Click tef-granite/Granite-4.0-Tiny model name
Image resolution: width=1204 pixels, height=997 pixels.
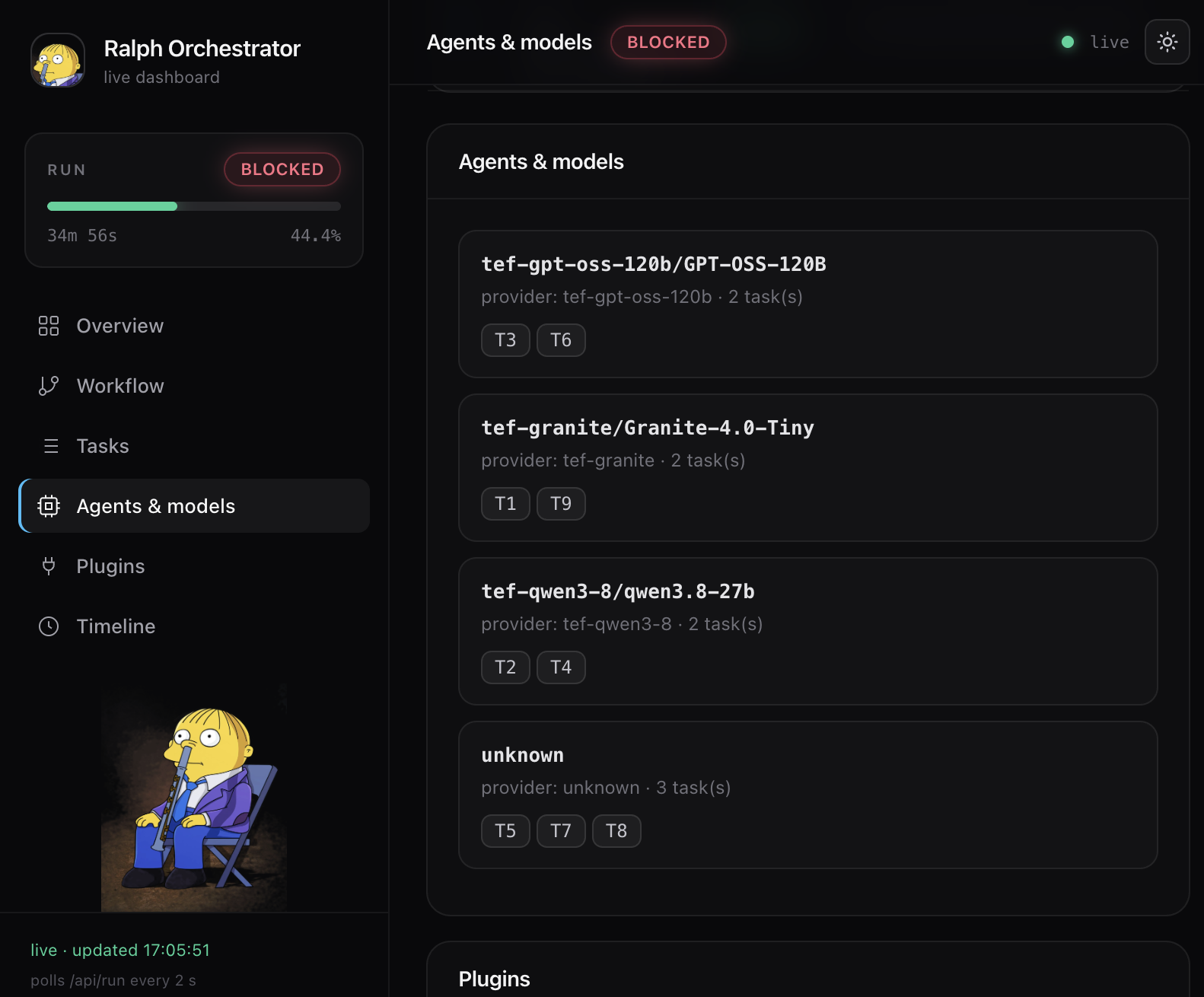(x=648, y=428)
